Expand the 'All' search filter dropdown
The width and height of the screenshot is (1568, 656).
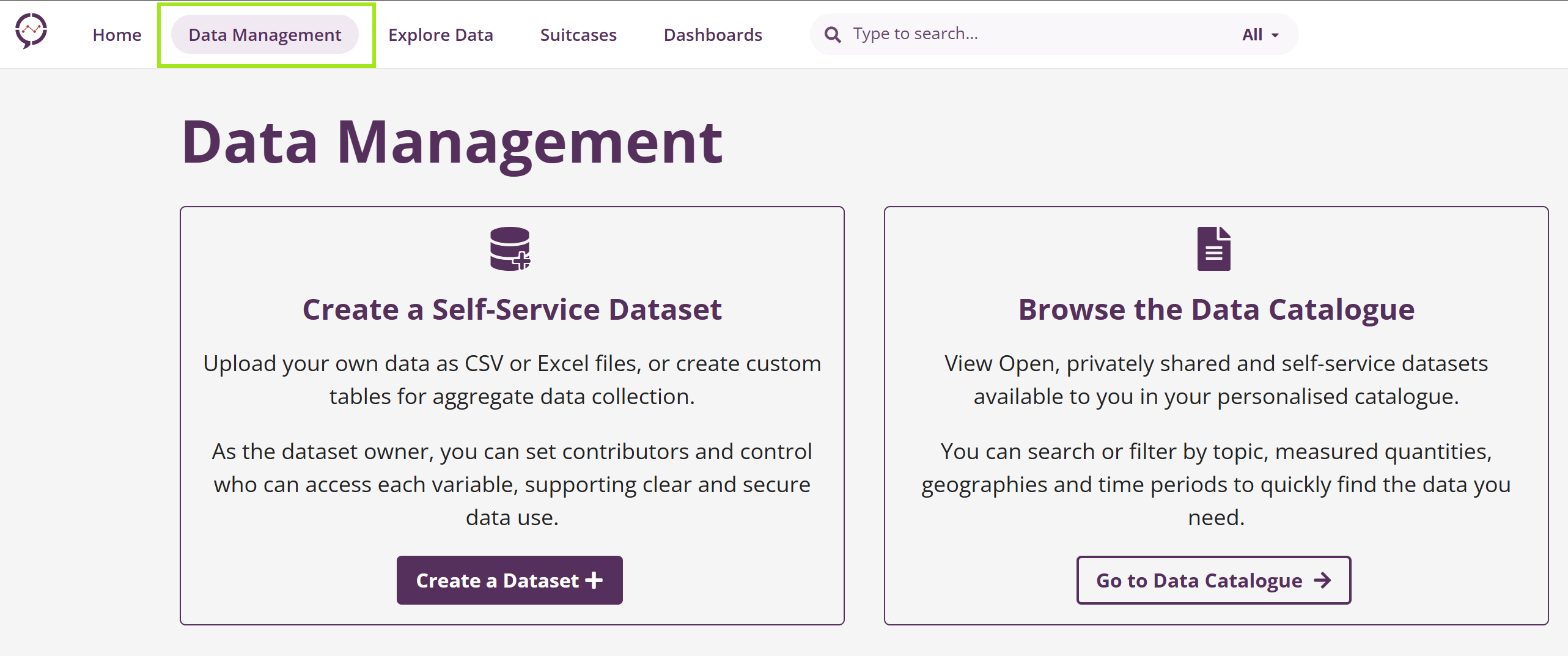click(x=1260, y=35)
